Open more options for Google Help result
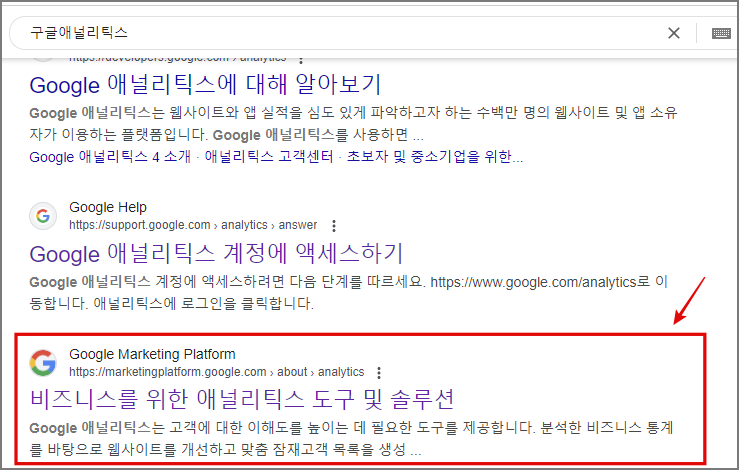 pos(334,226)
